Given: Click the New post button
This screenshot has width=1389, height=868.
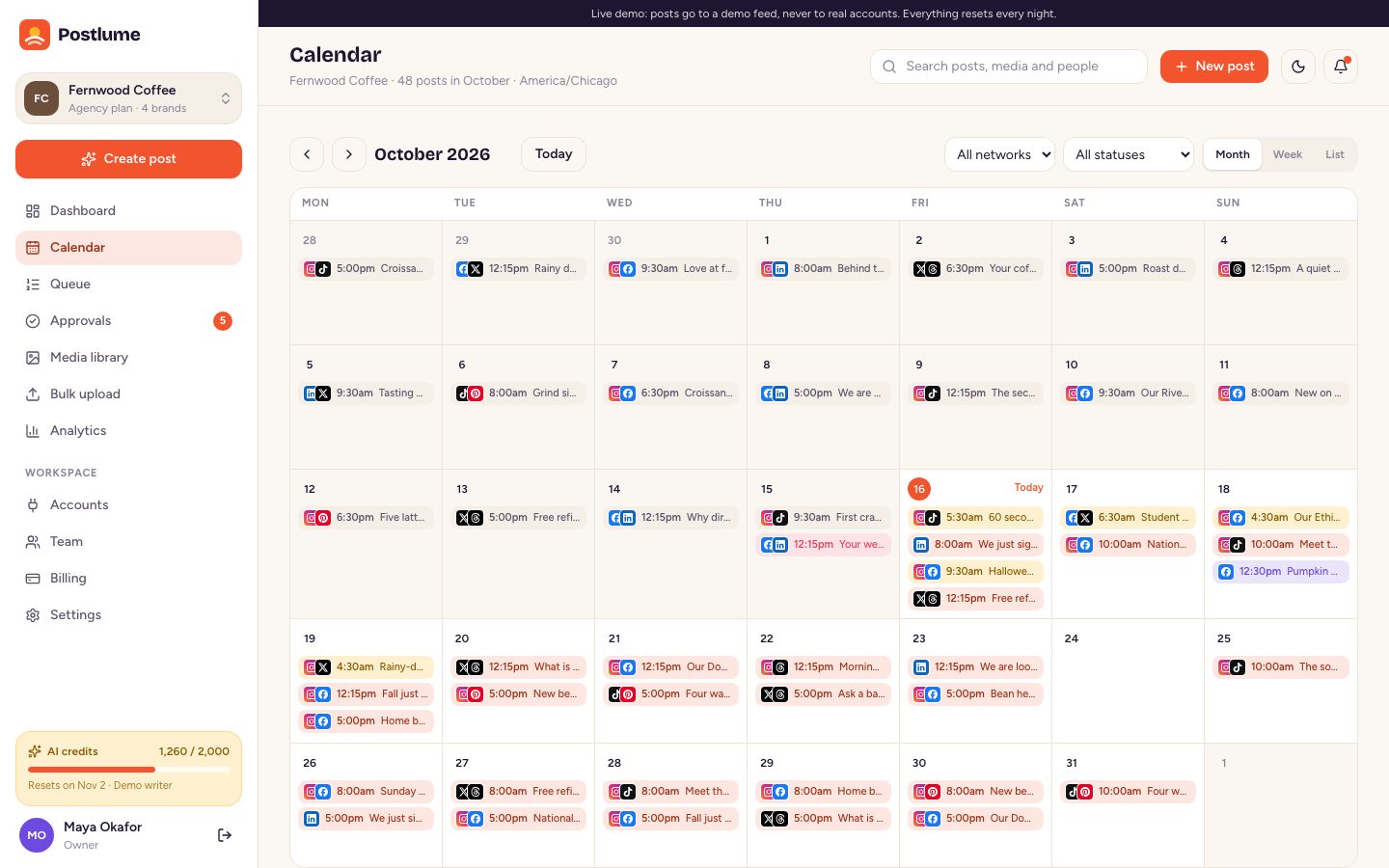Looking at the screenshot, I should click(x=1214, y=67).
